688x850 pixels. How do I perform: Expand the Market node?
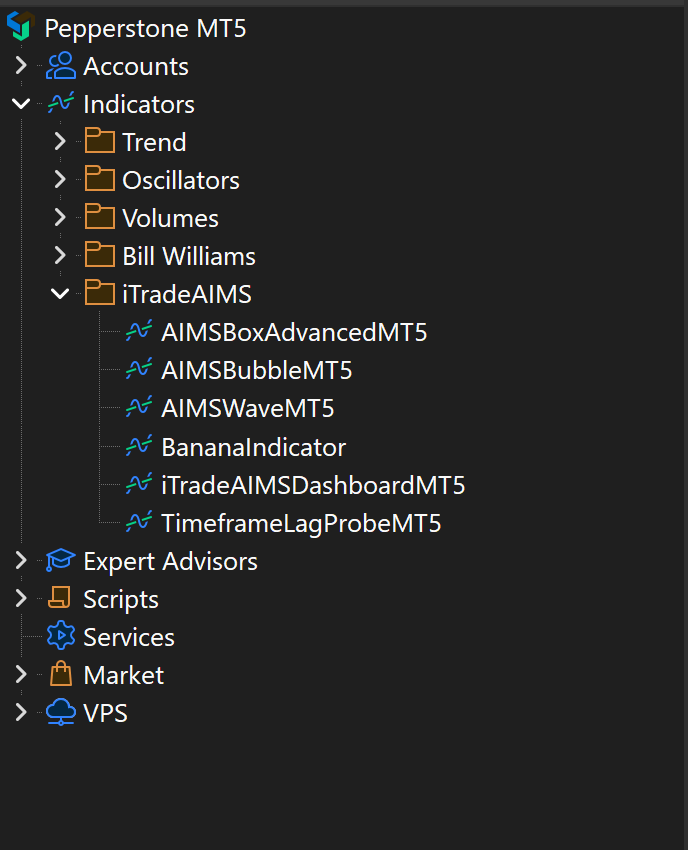click(21, 674)
